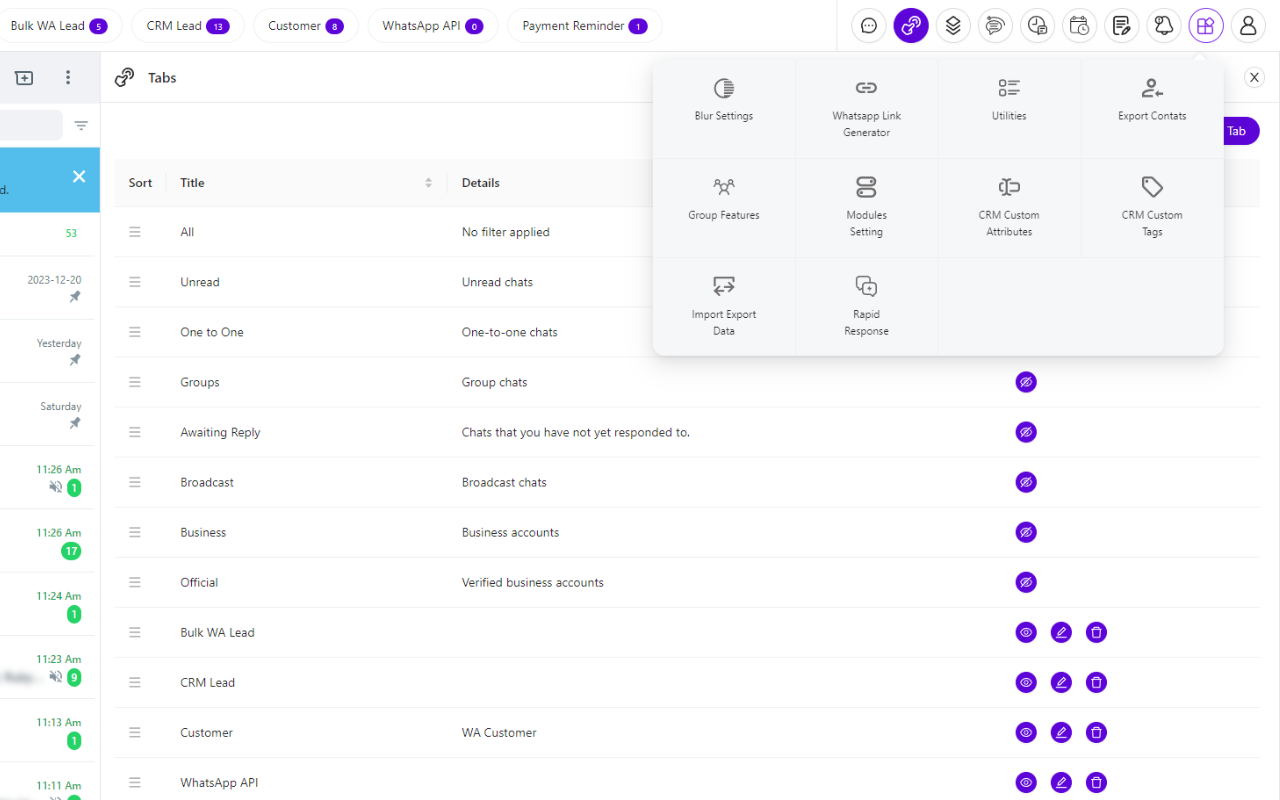The height and width of the screenshot is (800, 1280).
Task: Switch to WhatsApp API top tab
Action: (x=433, y=26)
